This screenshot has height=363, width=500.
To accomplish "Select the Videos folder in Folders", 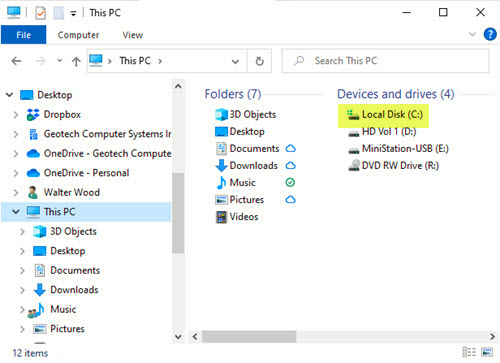I will (244, 217).
